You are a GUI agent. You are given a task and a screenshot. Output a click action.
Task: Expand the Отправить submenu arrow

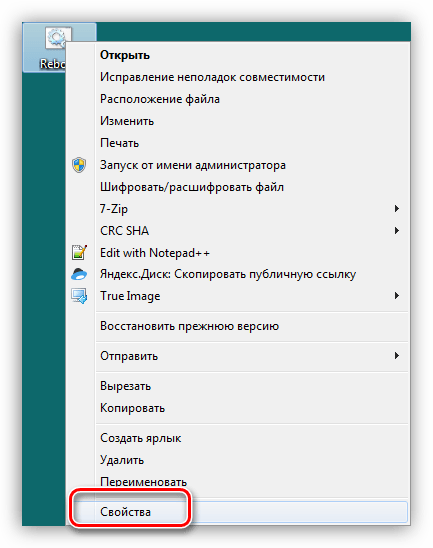(397, 356)
